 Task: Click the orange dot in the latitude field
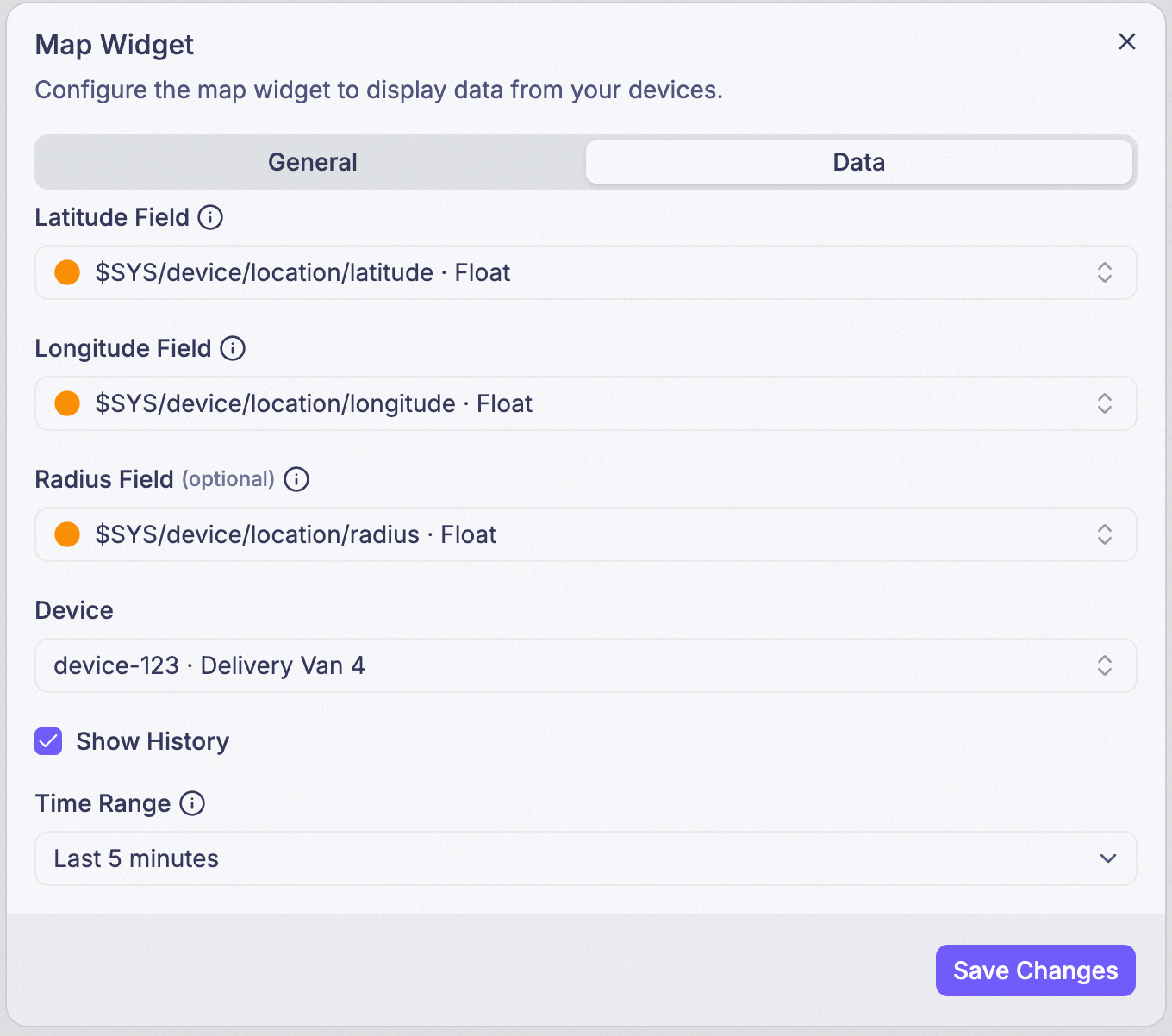pyautogui.click(x=67, y=272)
